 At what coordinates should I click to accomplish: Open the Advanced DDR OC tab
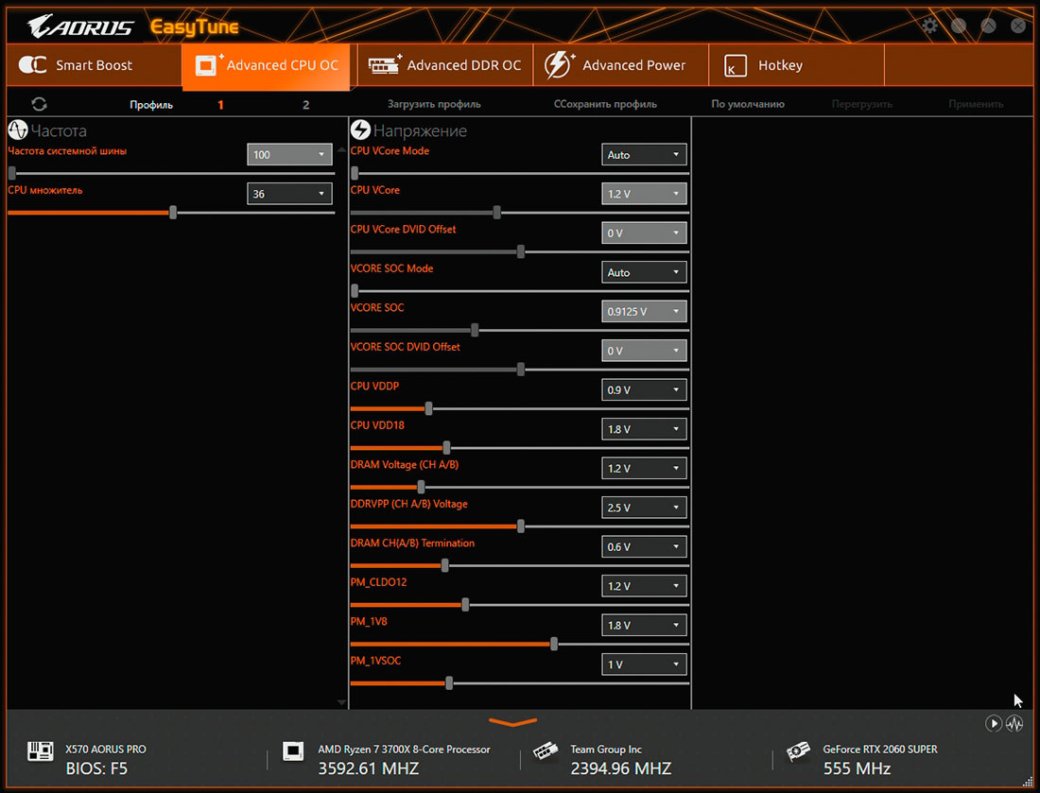445,66
